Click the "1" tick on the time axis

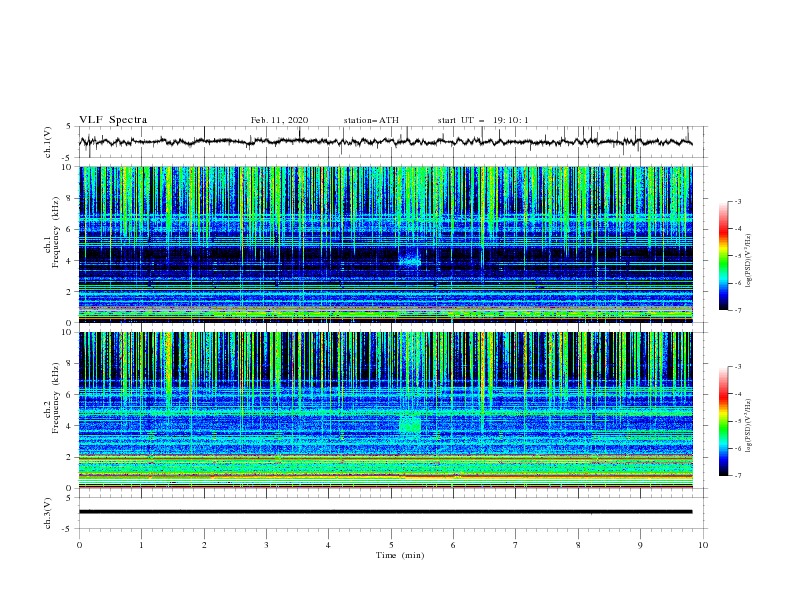click(x=141, y=545)
